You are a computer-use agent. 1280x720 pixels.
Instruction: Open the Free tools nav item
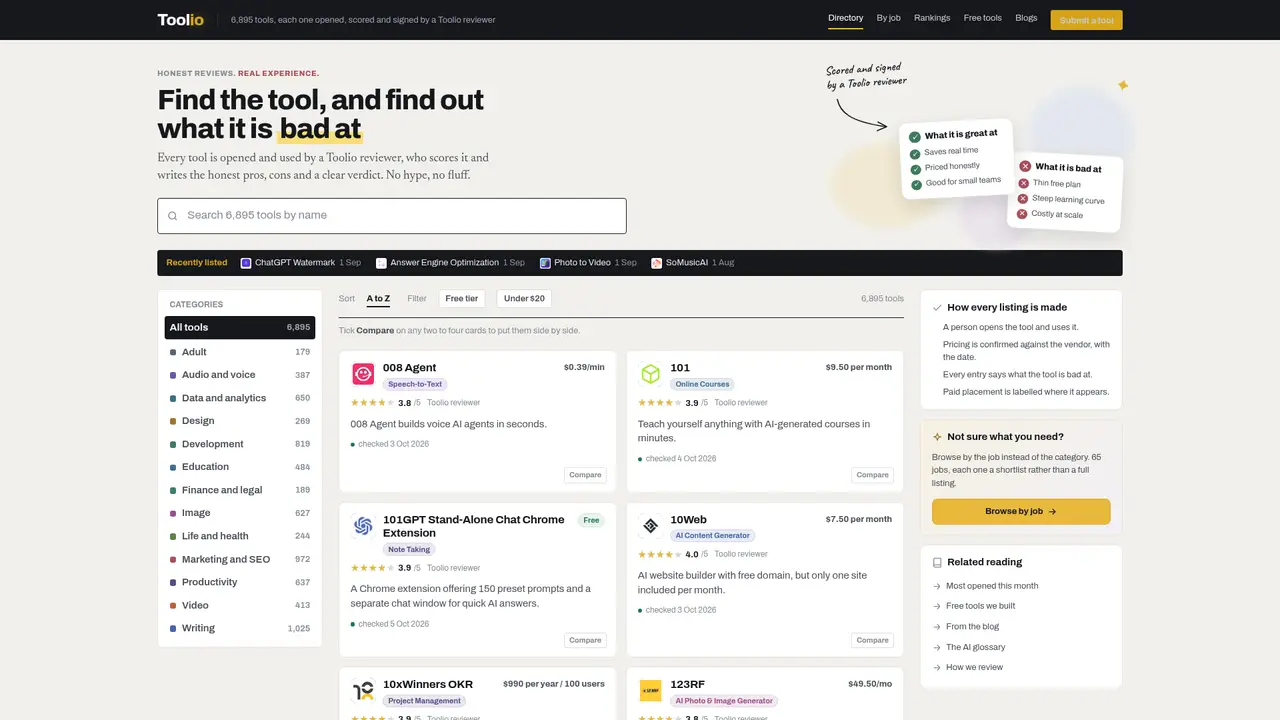click(982, 18)
